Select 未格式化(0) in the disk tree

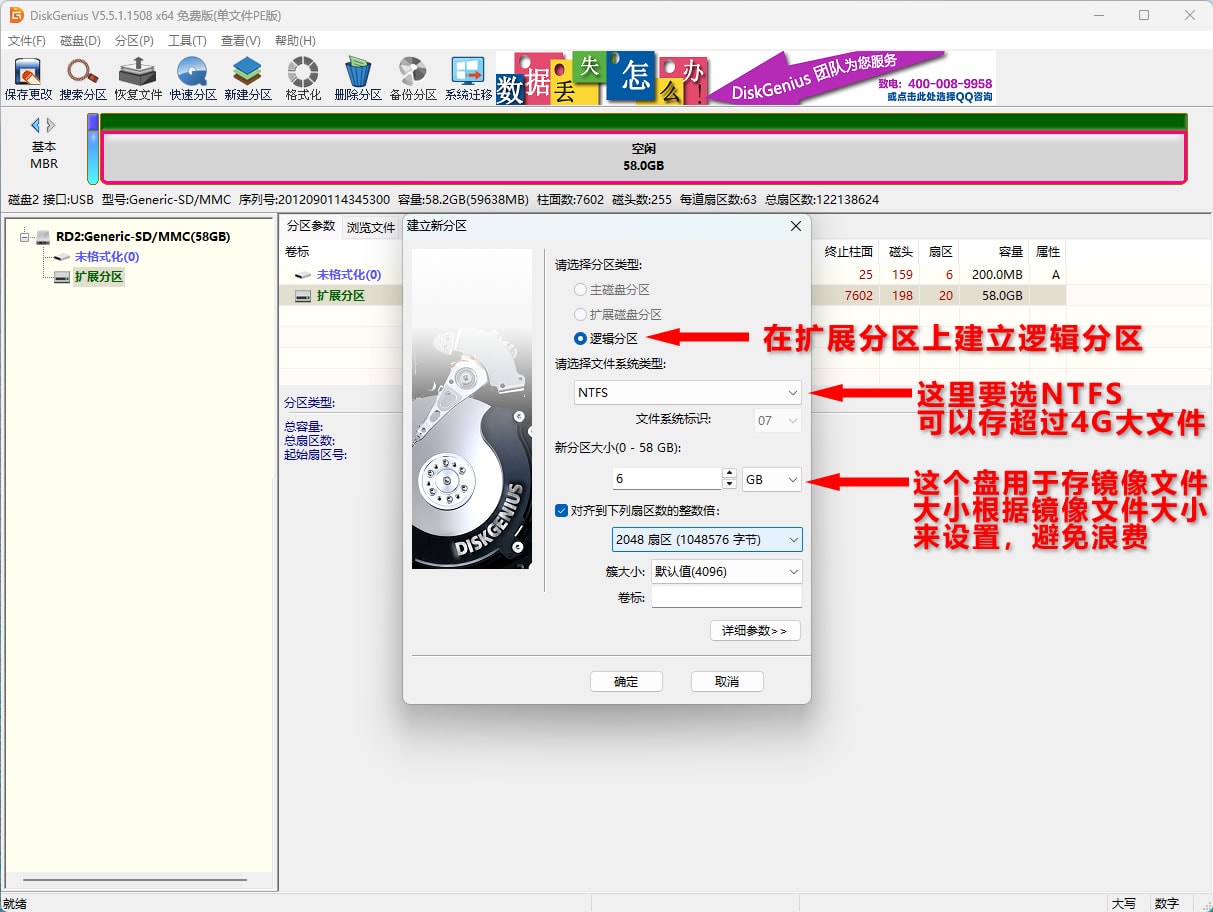pos(107,257)
